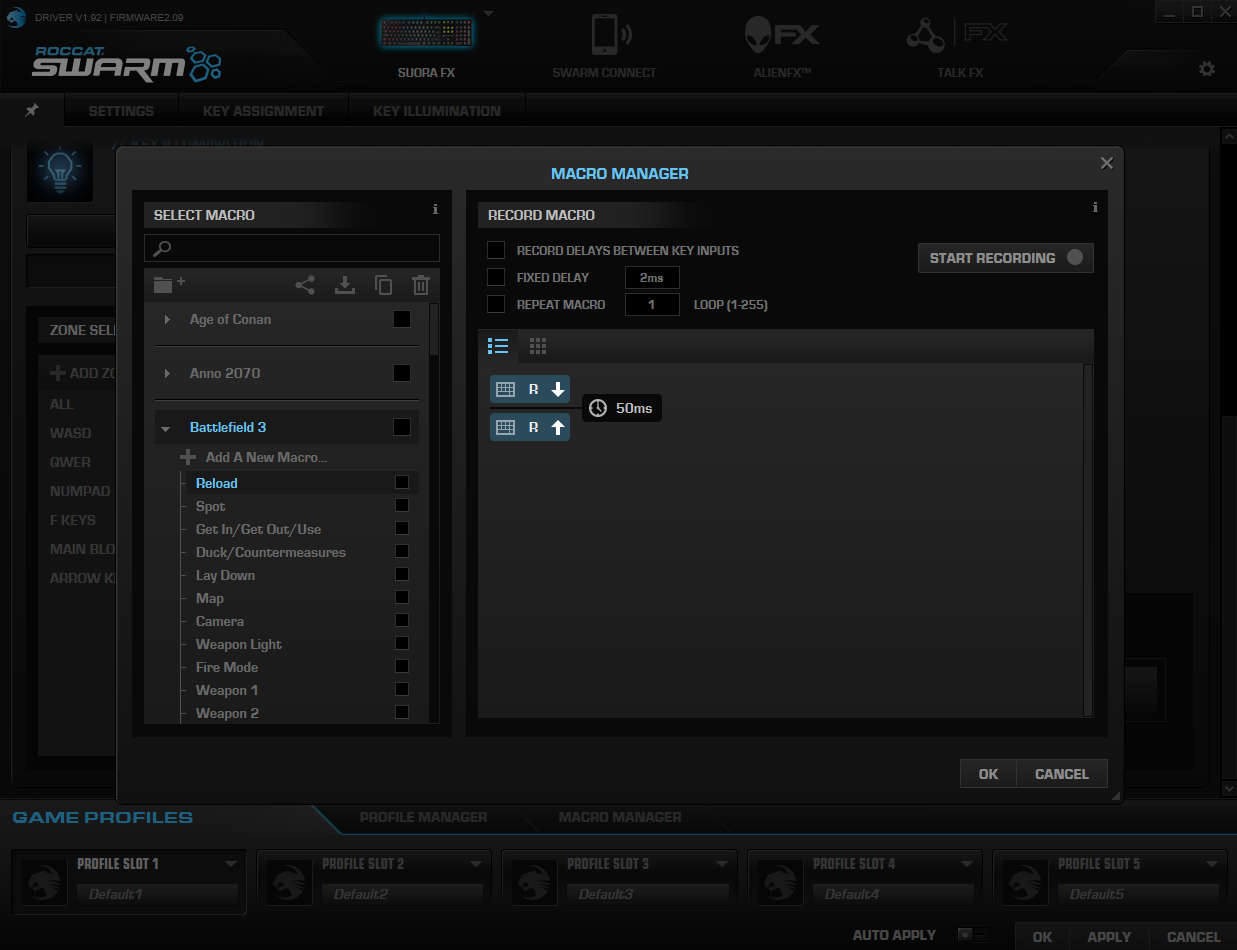This screenshot has height=950, width=1237.
Task: Click the plus icon beside Add A New Macro
Action: click(x=188, y=457)
